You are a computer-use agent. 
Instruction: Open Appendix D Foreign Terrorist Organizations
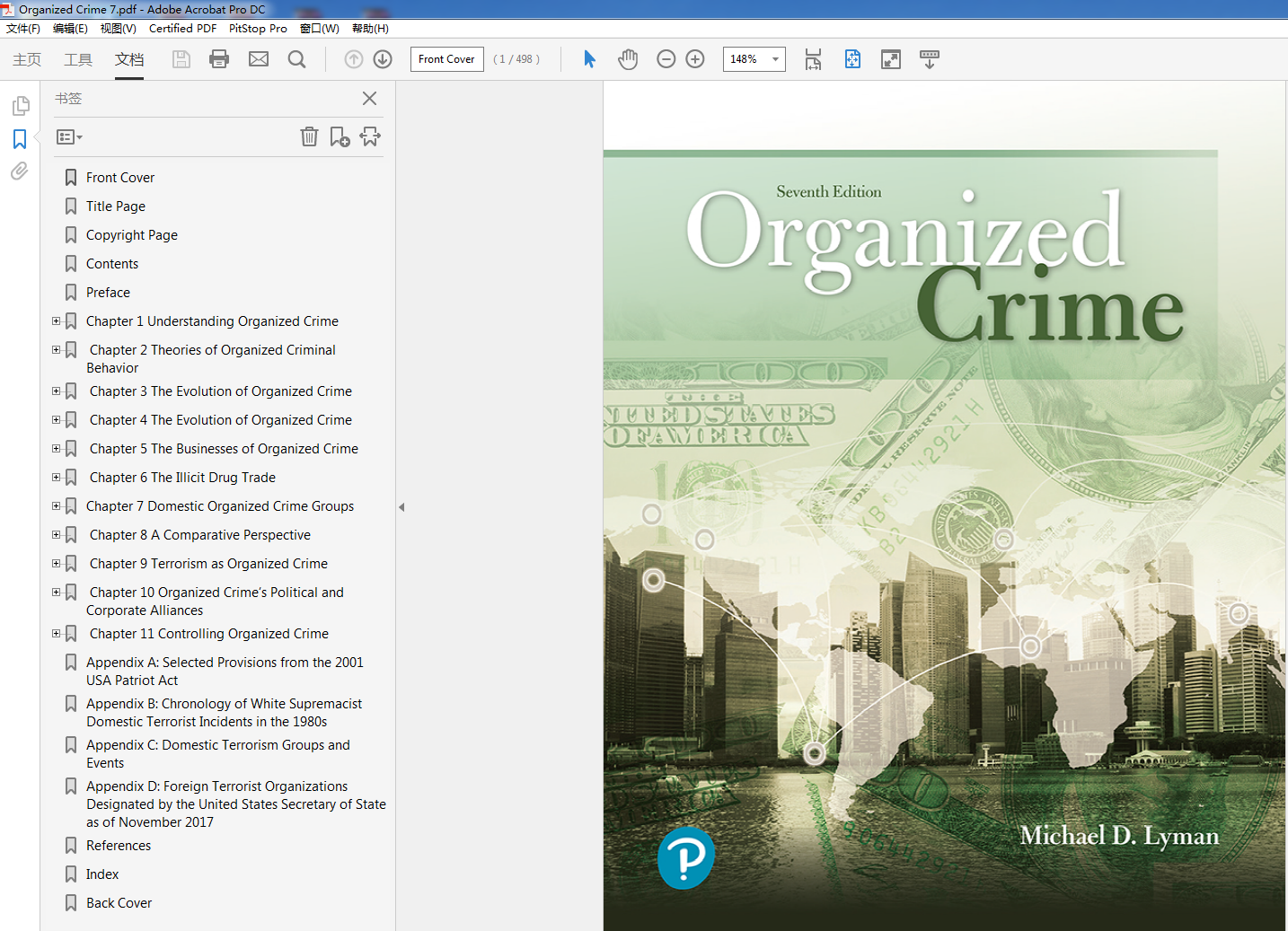click(x=236, y=804)
